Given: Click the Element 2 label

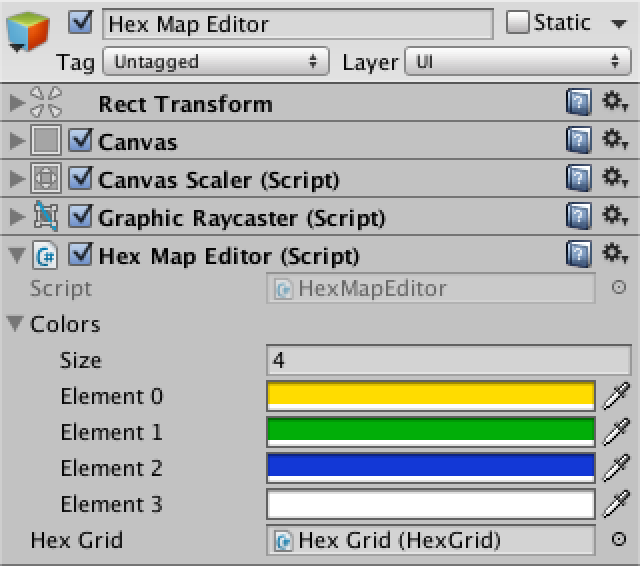Looking at the screenshot, I should tap(112, 468).
